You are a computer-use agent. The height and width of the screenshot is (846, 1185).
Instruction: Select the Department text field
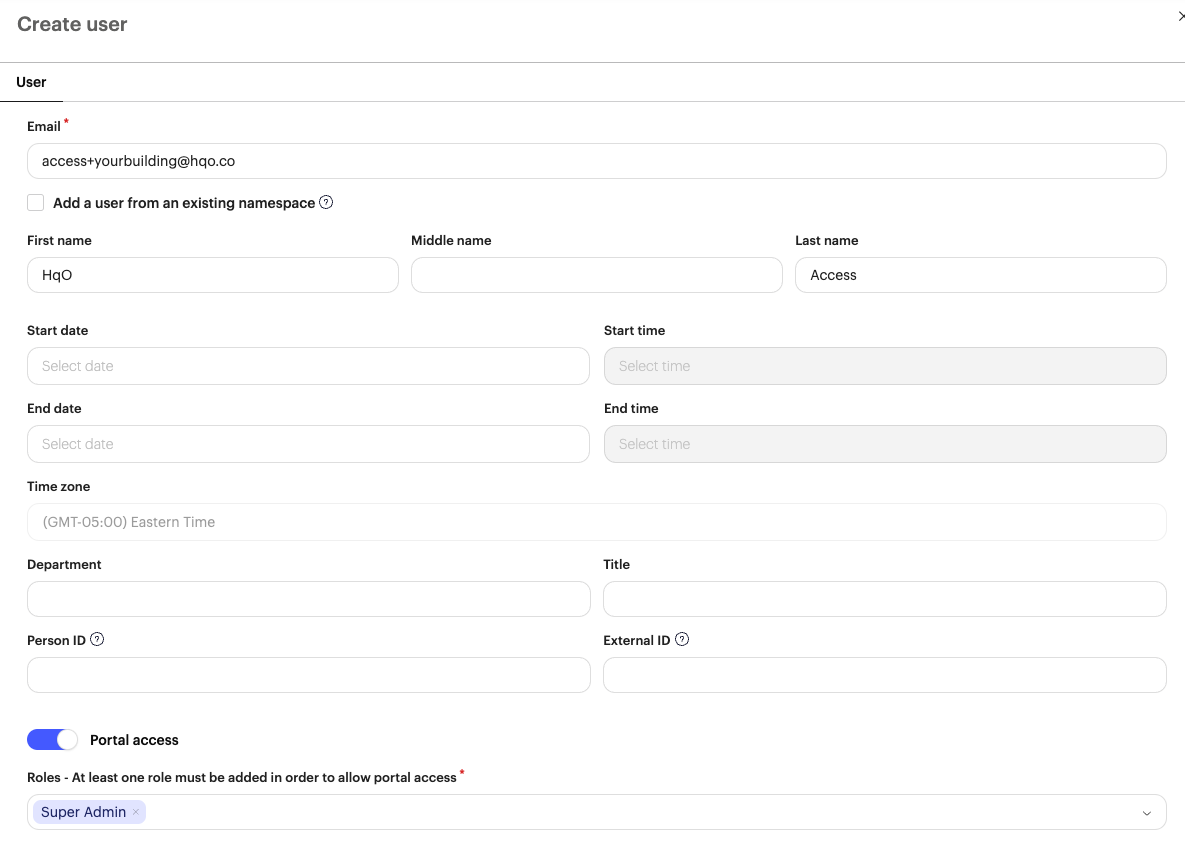pos(308,599)
